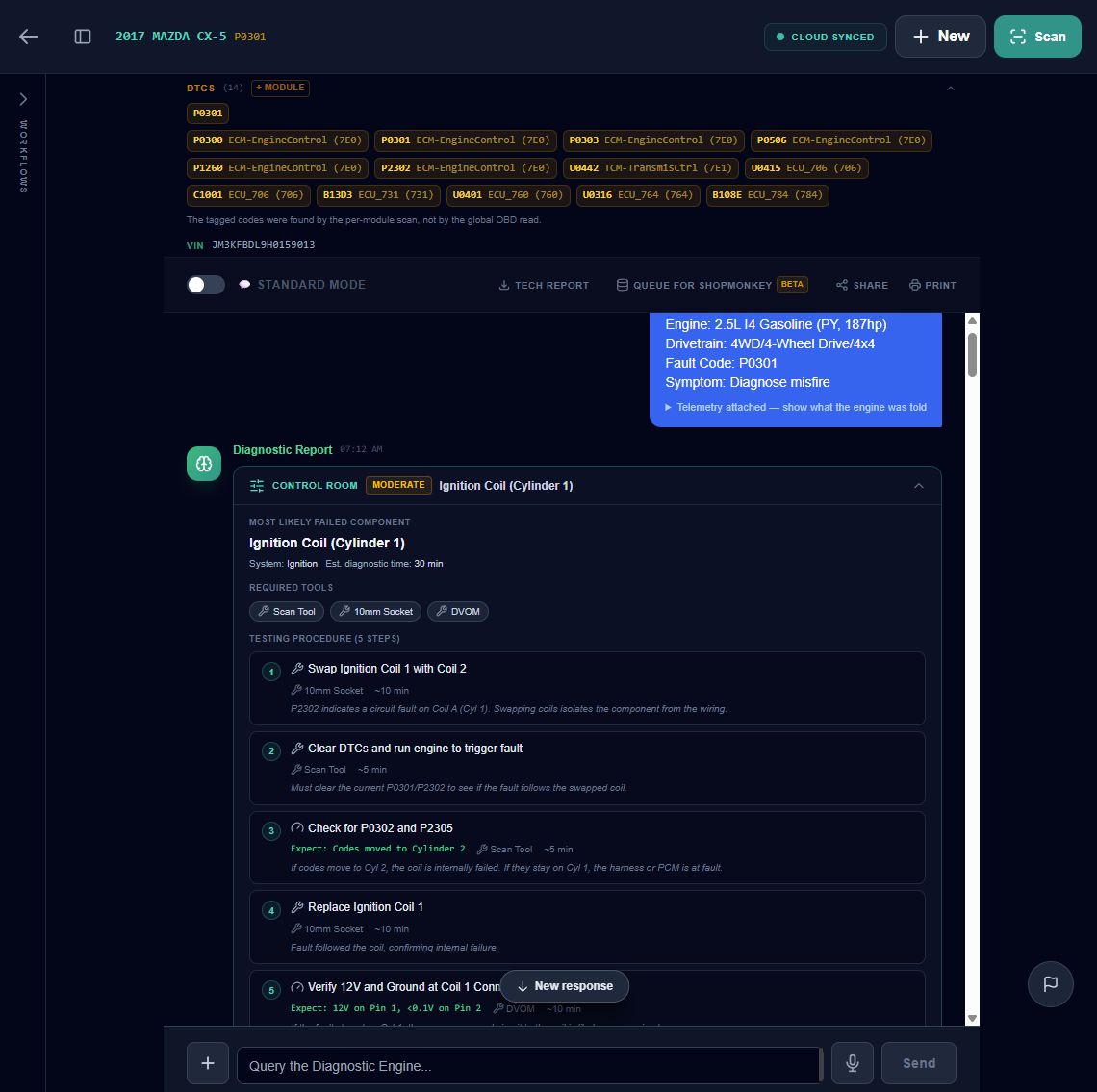
Task: Select the P0300 ECM-EngineControl code tag
Action: [278, 140]
